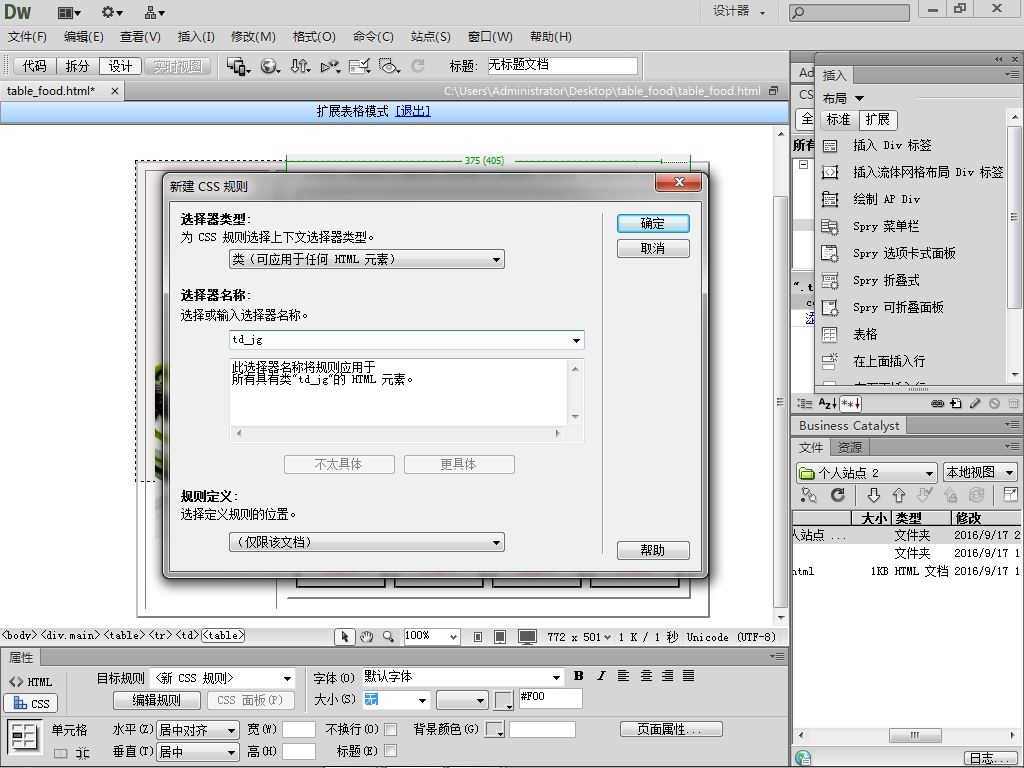Image resolution: width=1024 pixels, height=768 pixels.
Task: Click the Help (帮助) button in dialog
Action: (x=653, y=551)
